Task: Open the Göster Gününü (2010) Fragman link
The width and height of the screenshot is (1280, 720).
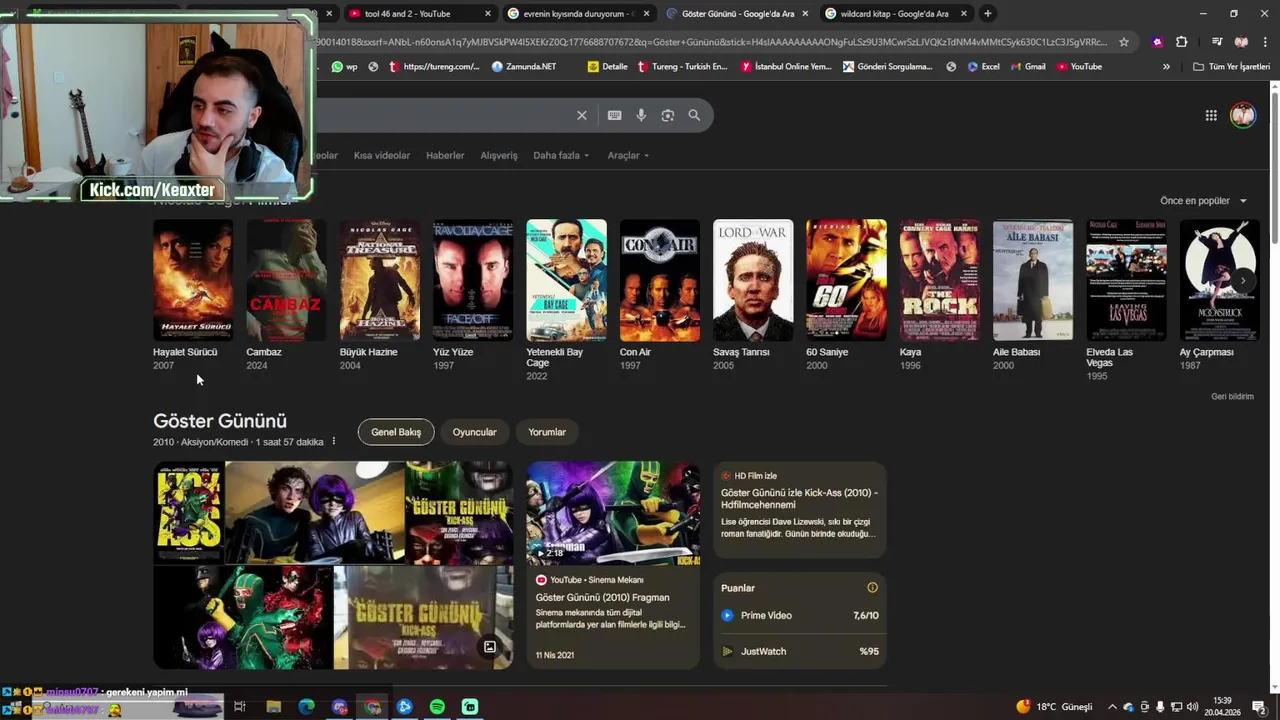Action: (x=602, y=597)
